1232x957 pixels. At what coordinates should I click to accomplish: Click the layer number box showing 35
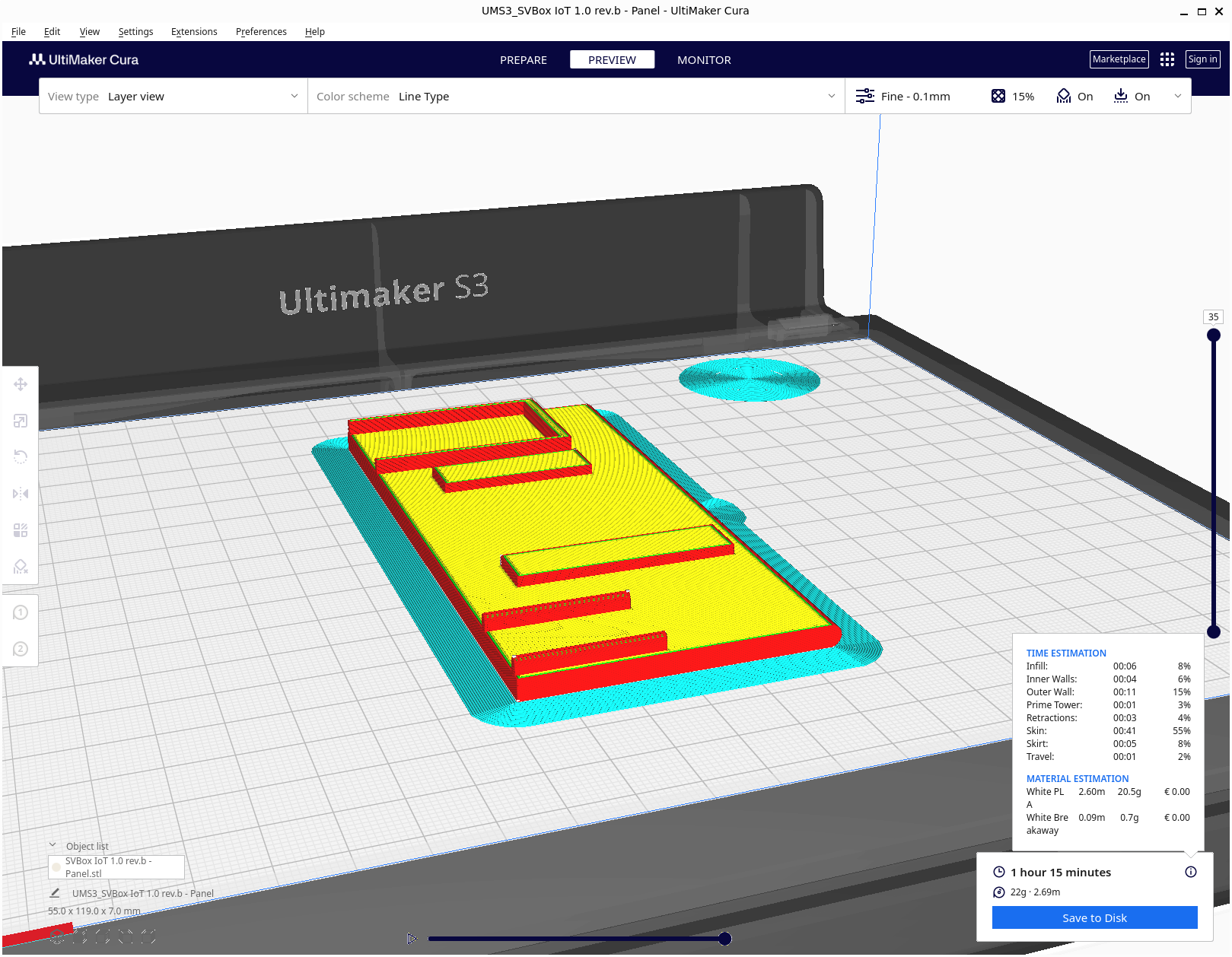tap(1213, 317)
